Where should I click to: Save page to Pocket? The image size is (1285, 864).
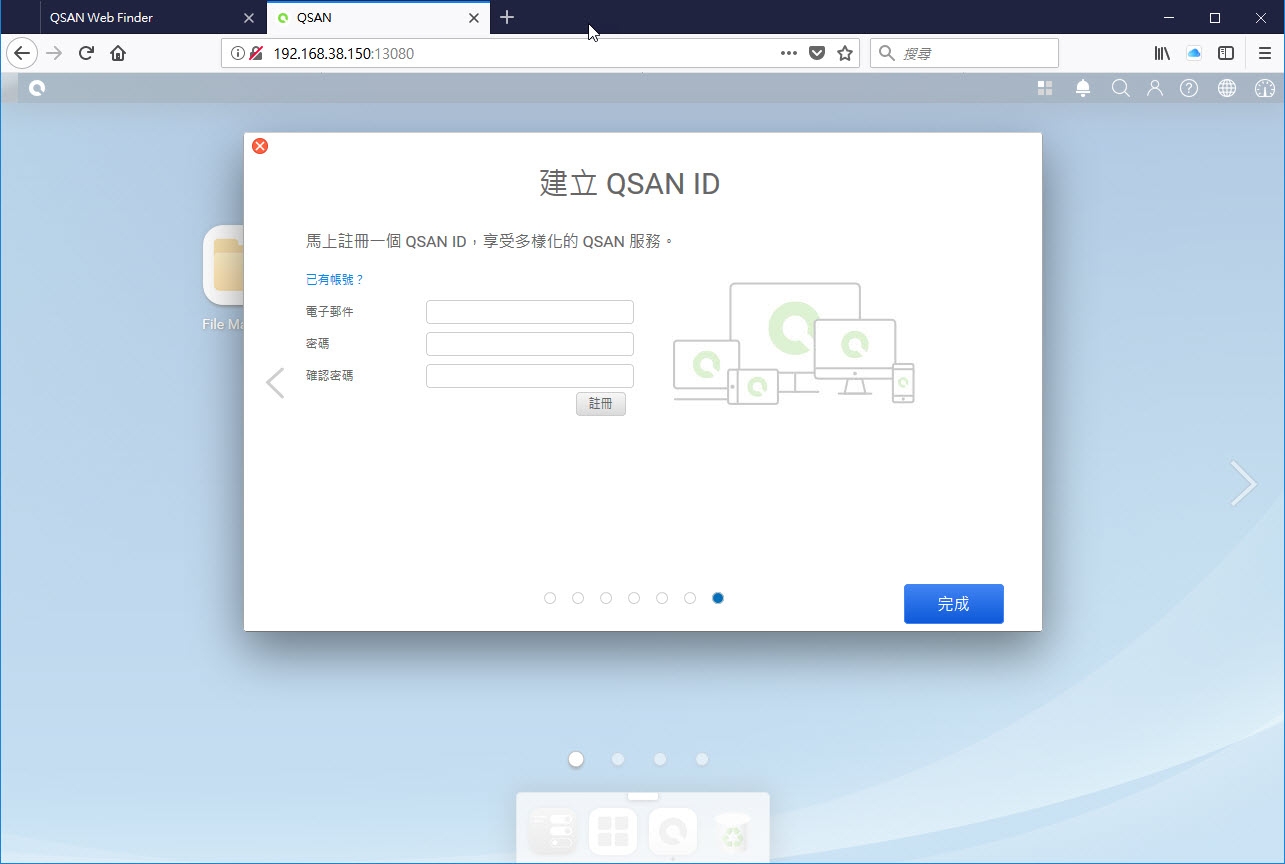[817, 54]
